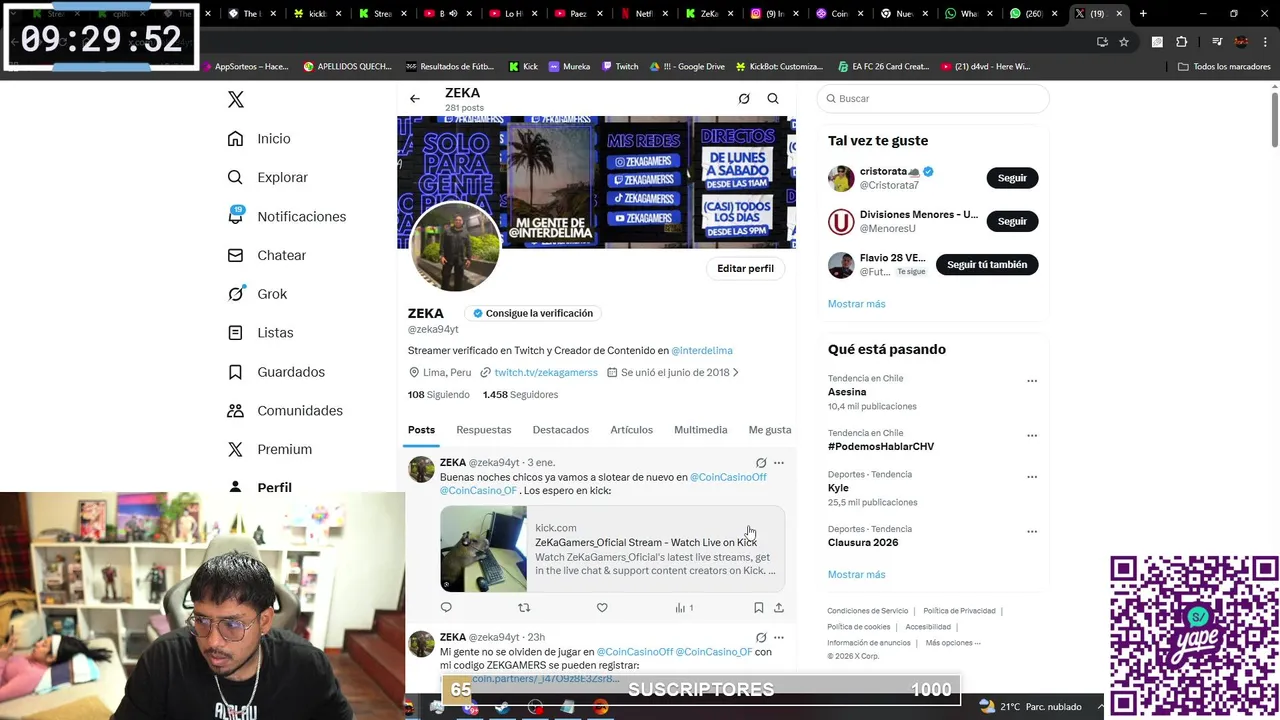Open more options for Kyle trend
Image resolution: width=1280 pixels, height=720 pixels.
tap(1032, 477)
